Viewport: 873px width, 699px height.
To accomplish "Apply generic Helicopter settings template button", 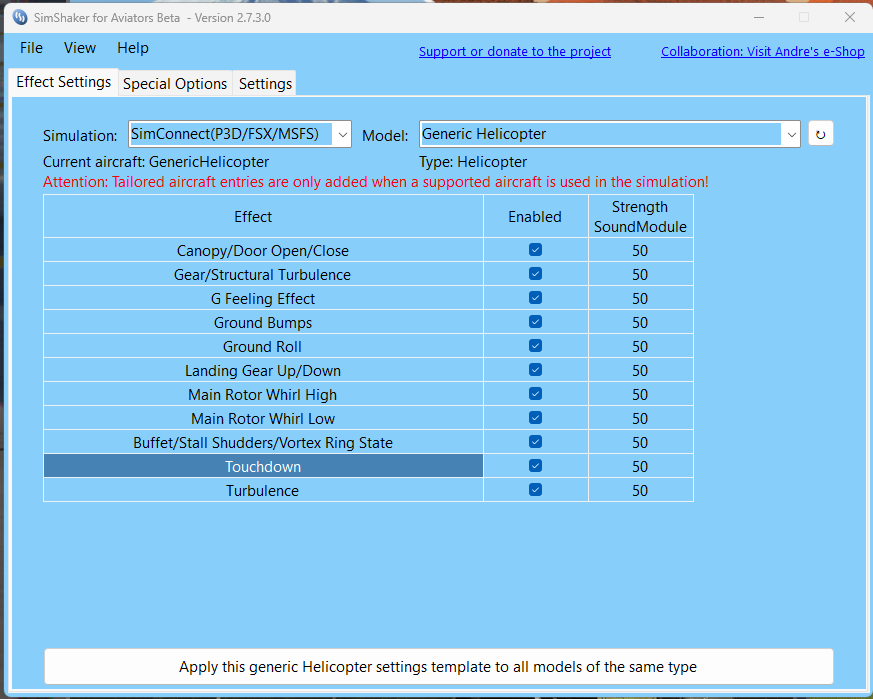I will click(439, 666).
